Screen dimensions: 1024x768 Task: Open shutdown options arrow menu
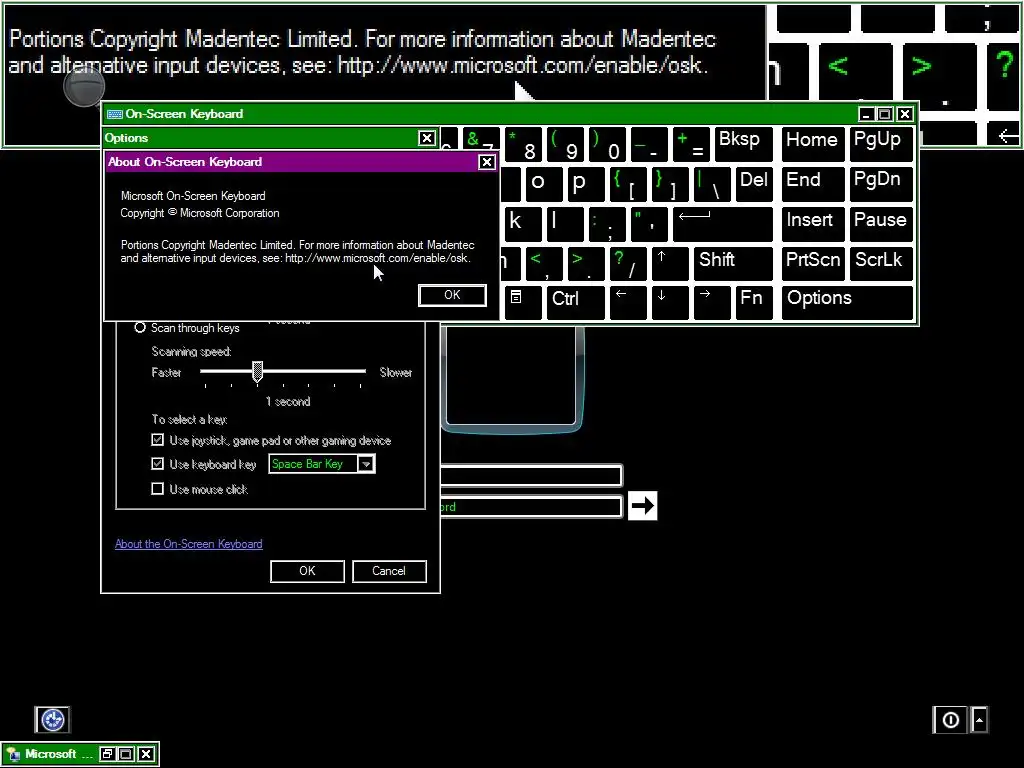979,720
